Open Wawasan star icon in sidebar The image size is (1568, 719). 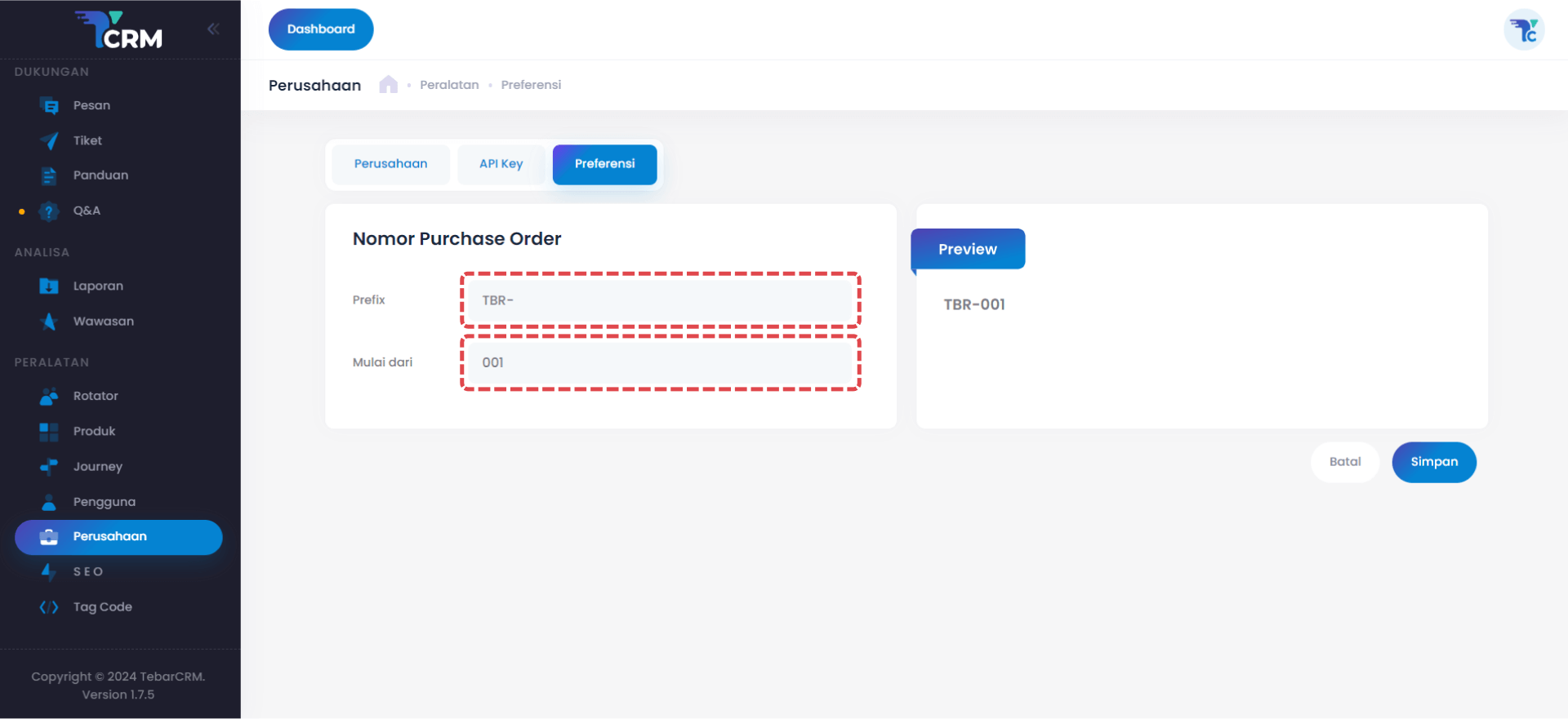point(49,322)
